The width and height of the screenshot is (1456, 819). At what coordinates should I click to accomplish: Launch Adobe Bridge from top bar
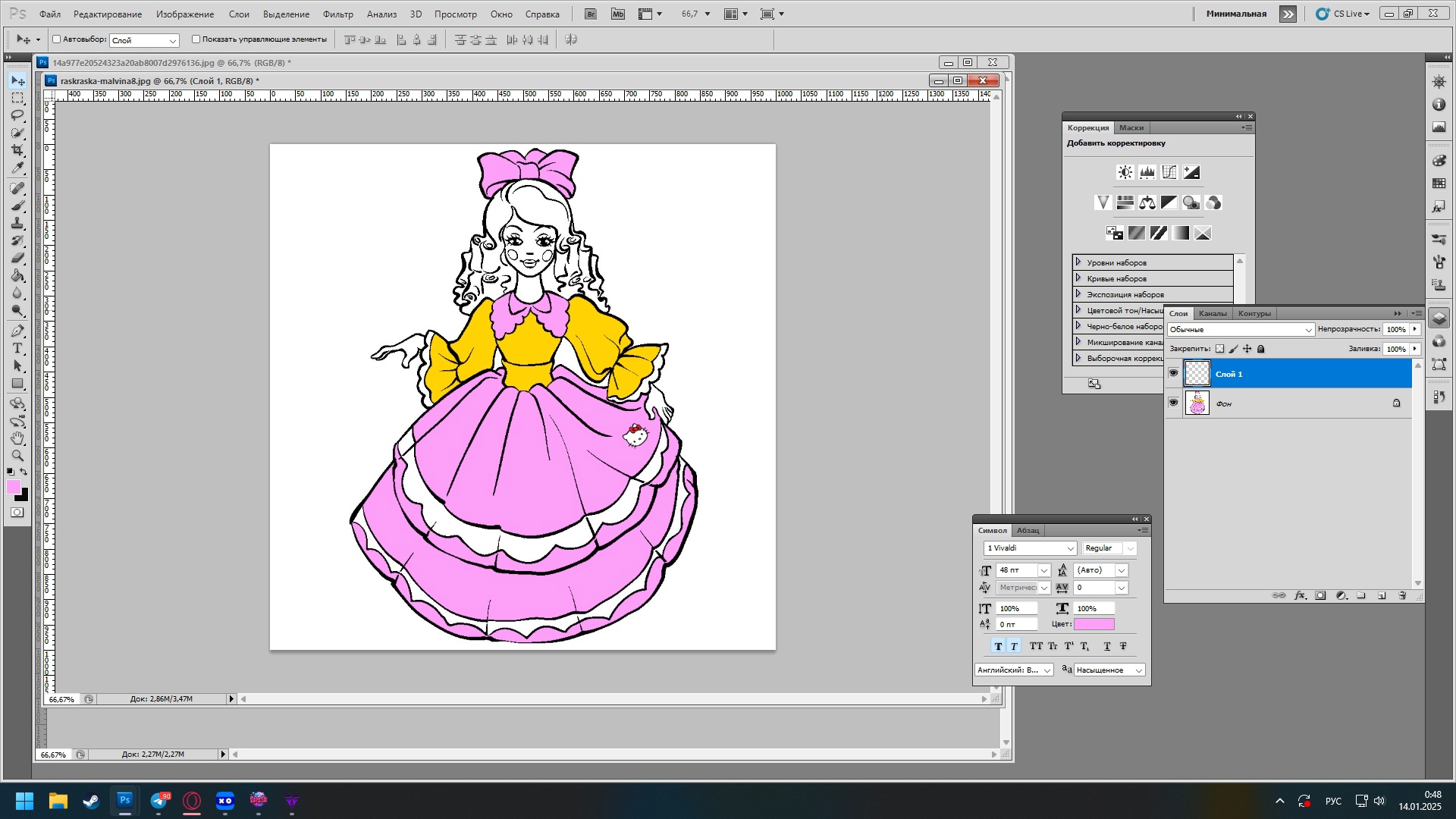pos(591,14)
